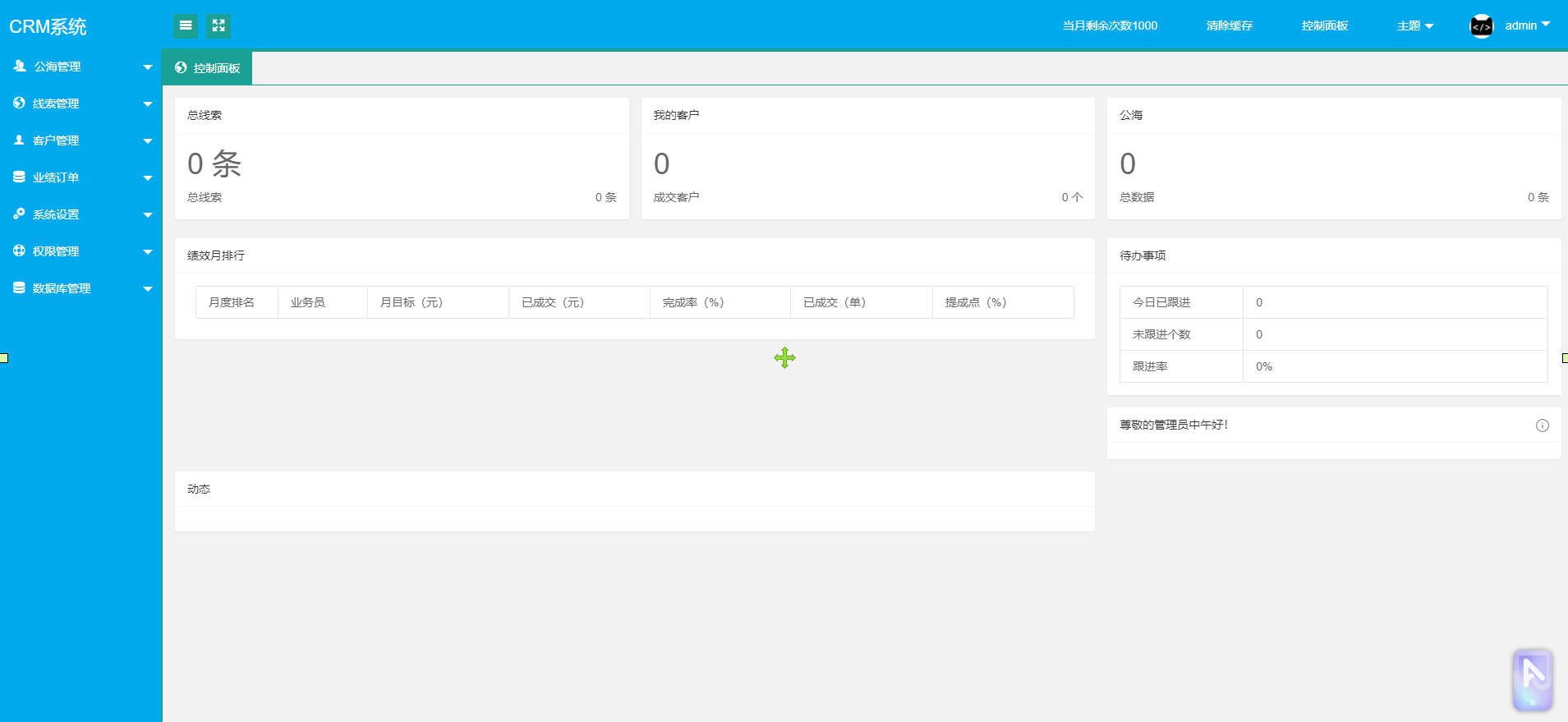Click the large 0 条 total leads number
The height and width of the screenshot is (722, 1568).
coord(214,163)
